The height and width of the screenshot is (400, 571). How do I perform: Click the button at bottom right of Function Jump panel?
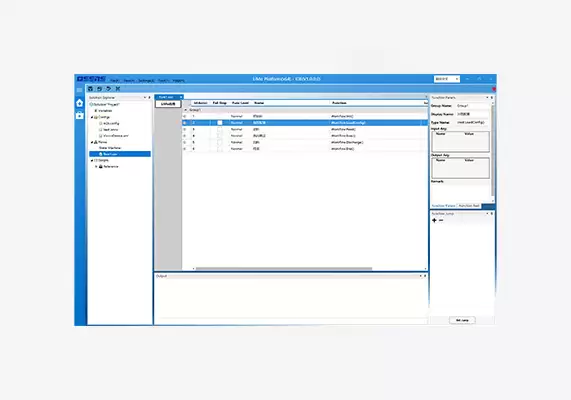[462, 320]
